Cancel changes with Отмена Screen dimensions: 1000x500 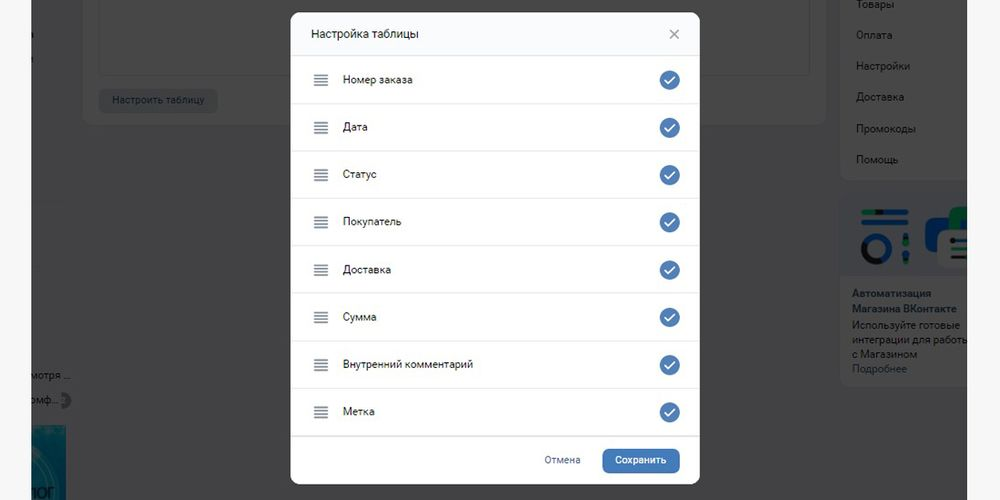(562, 460)
